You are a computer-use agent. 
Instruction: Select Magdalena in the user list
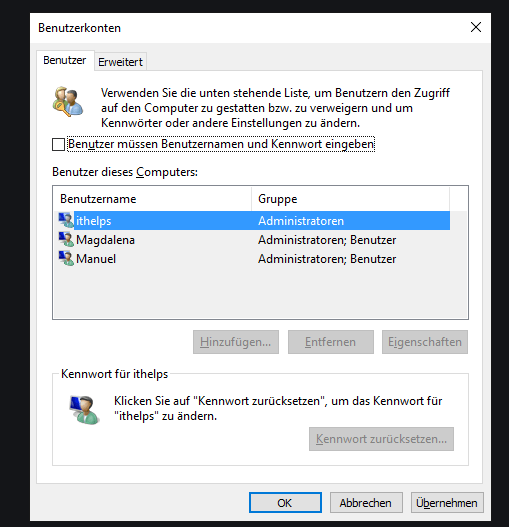254,240
